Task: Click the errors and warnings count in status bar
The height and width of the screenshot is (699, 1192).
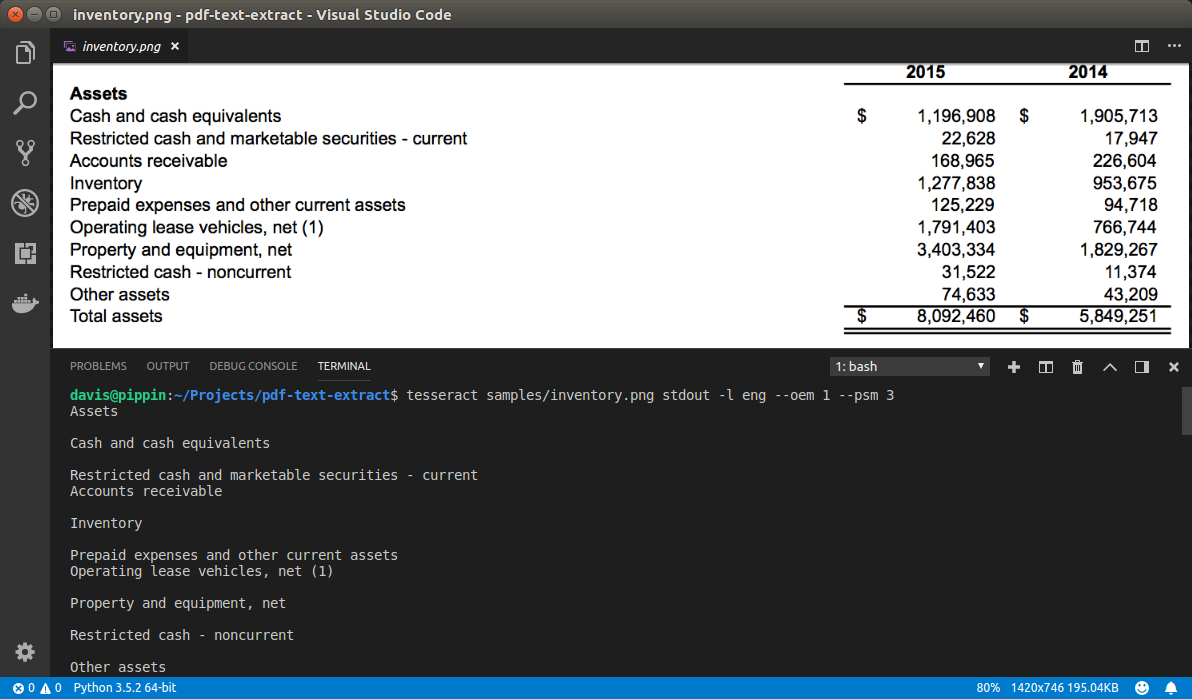Action: (36, 688)
